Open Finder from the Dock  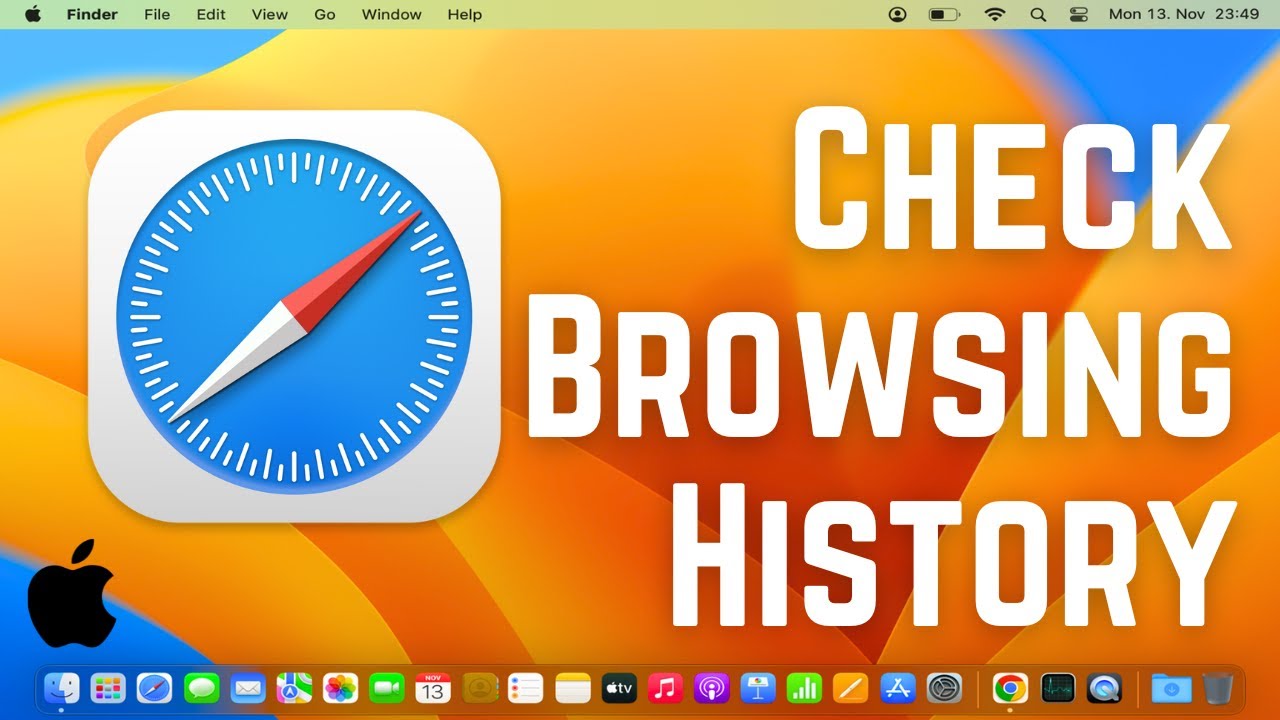(61, 688)
